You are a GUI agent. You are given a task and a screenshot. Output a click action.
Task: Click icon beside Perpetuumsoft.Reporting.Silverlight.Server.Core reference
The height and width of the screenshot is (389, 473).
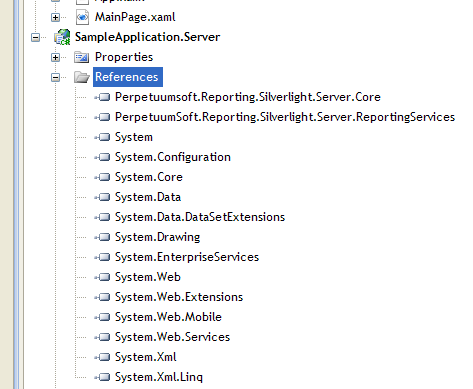(x=102, y=97)
